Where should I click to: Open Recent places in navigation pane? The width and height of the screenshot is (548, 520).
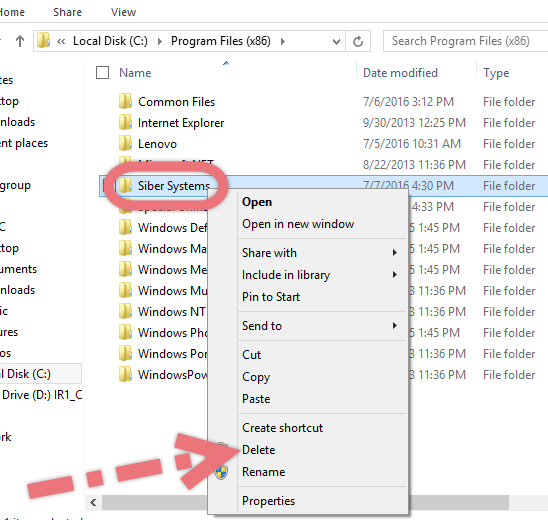[x=24, y=143]
